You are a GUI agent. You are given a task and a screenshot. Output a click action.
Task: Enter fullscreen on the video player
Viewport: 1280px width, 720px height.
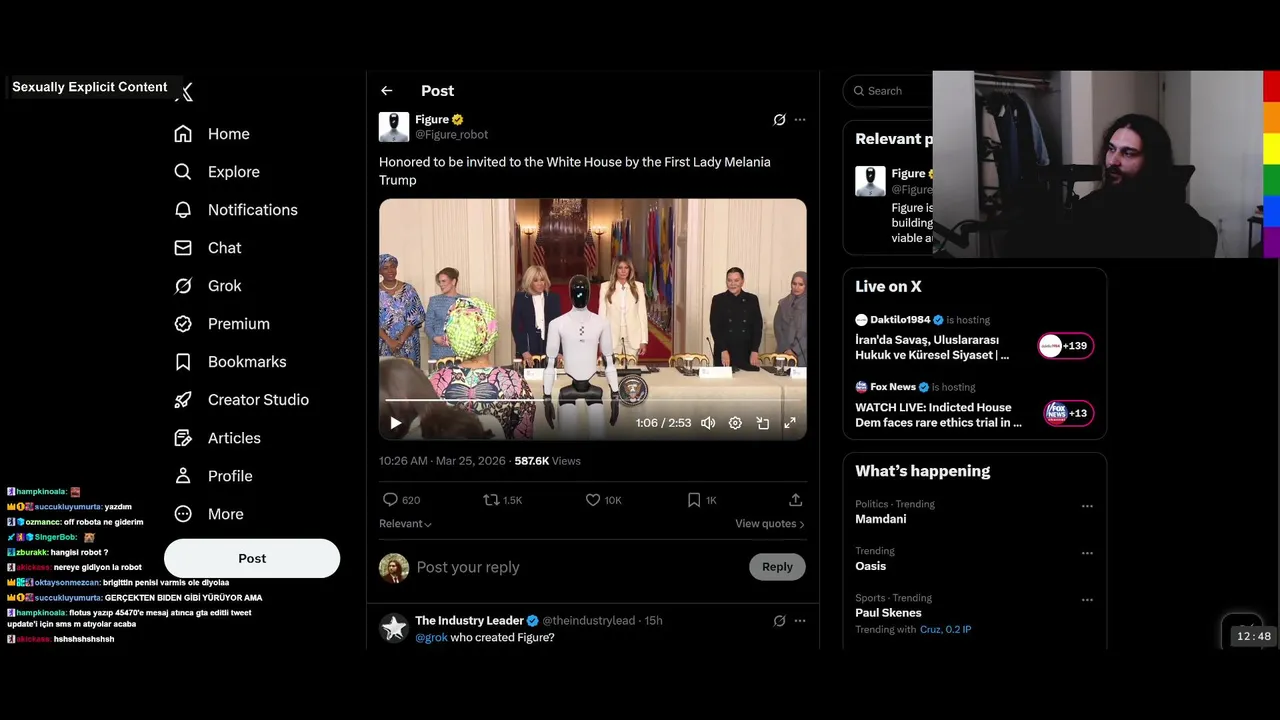click(x=790, y=423)
